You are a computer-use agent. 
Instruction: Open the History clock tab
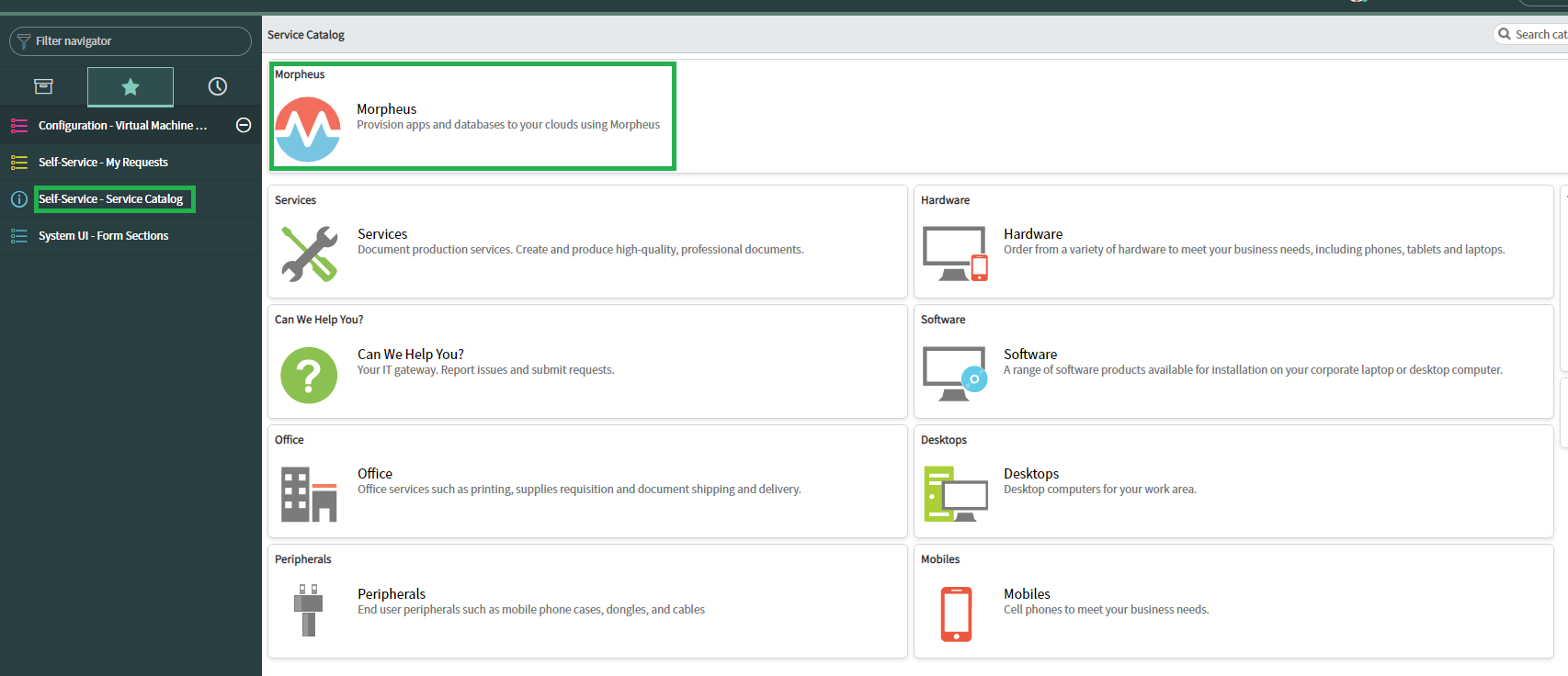click(218, 86)
